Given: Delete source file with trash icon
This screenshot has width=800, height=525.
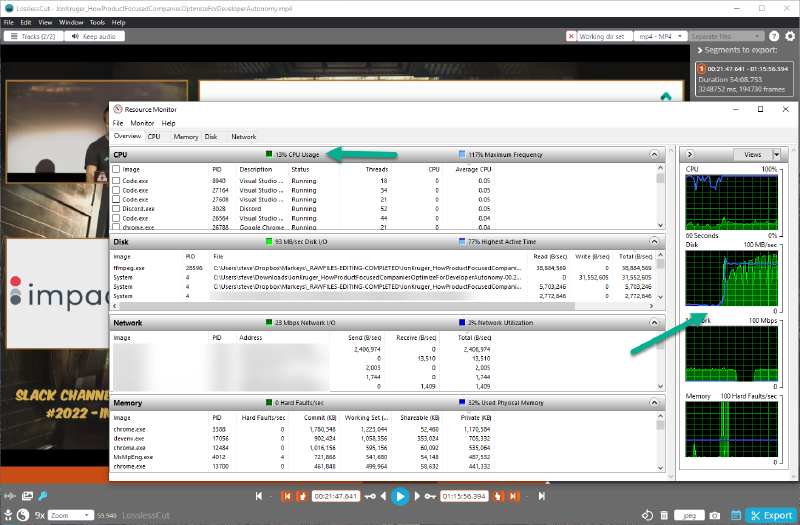Looking at the screenshot, I should tap(664, 515).
